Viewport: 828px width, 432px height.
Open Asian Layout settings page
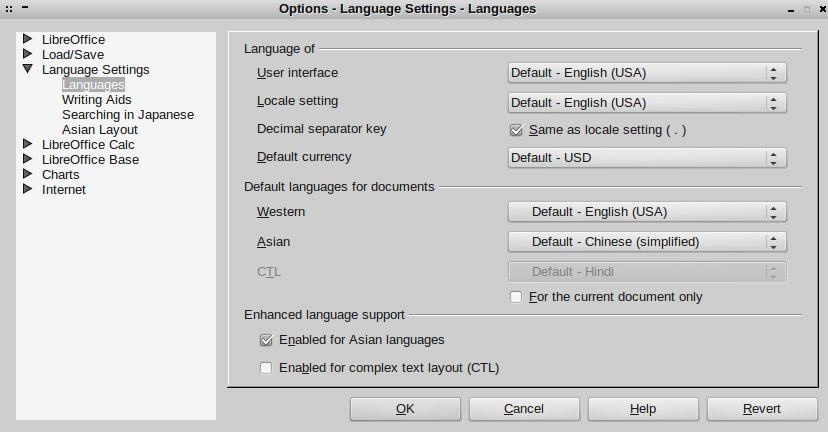coord(100,130)
